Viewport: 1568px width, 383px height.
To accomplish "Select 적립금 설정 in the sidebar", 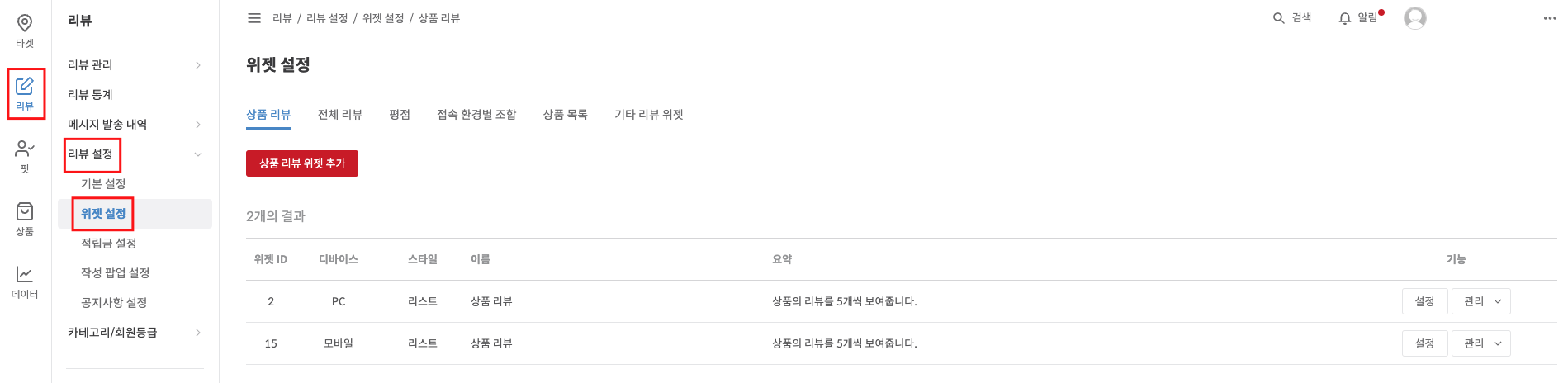I will point(108,244).
